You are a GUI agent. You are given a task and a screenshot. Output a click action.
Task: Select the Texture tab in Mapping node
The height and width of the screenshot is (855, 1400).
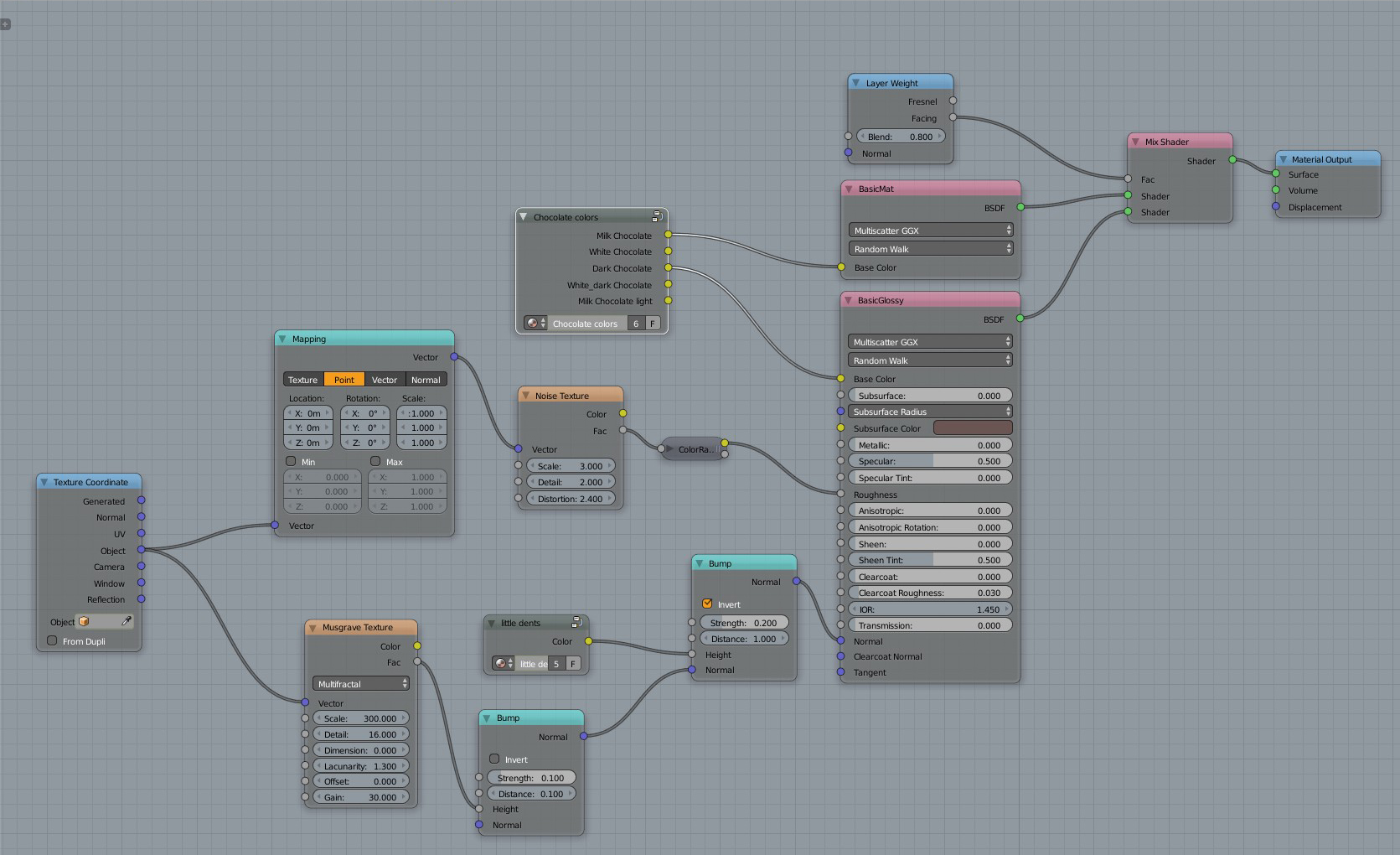click(x=303, y=380)
